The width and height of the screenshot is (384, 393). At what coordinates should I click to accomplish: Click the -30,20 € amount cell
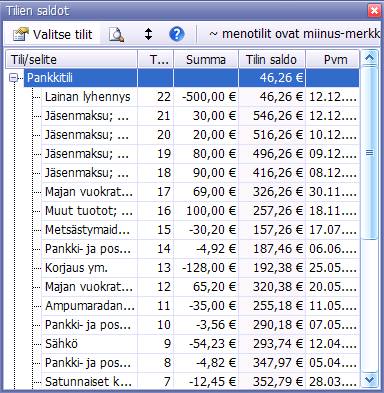206,230
